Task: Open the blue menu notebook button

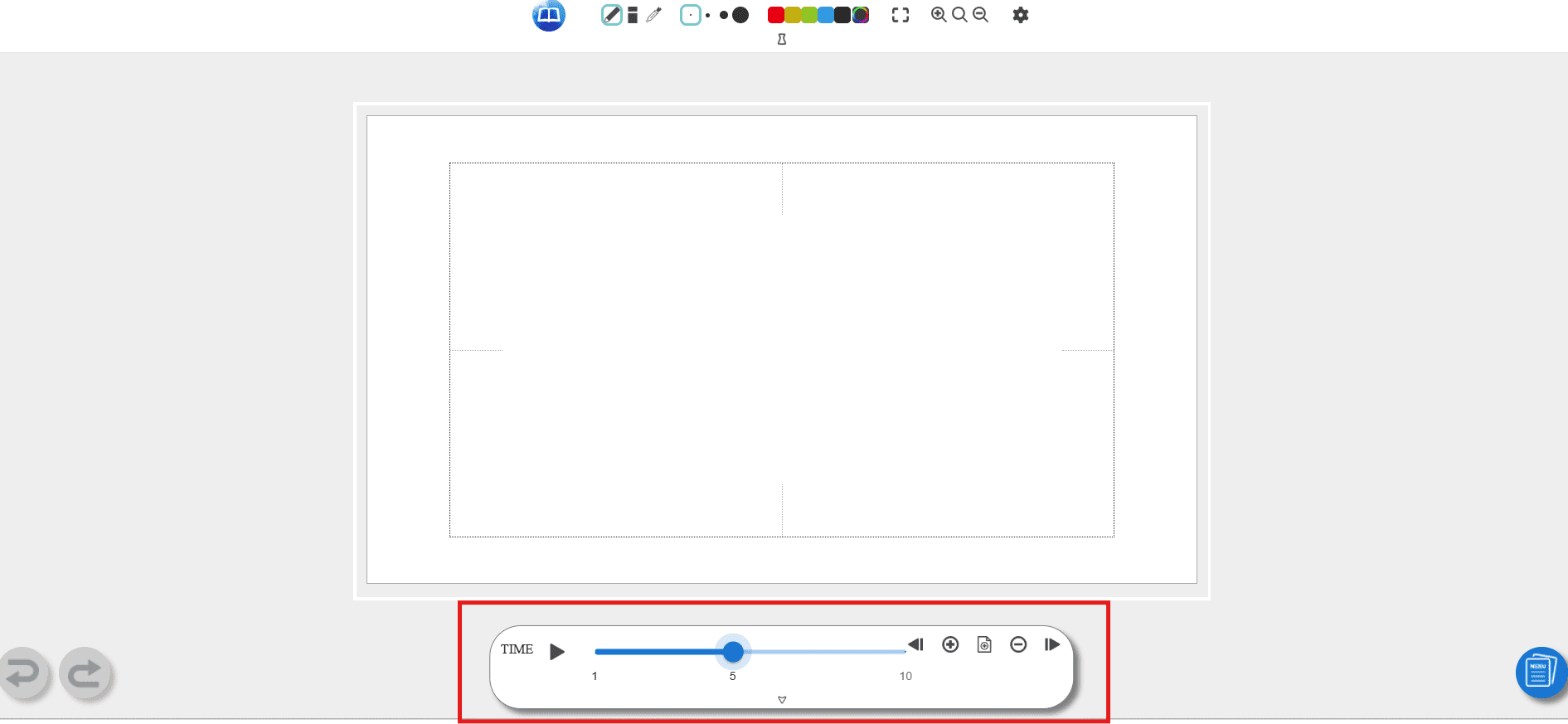Action: (1540, 673)
